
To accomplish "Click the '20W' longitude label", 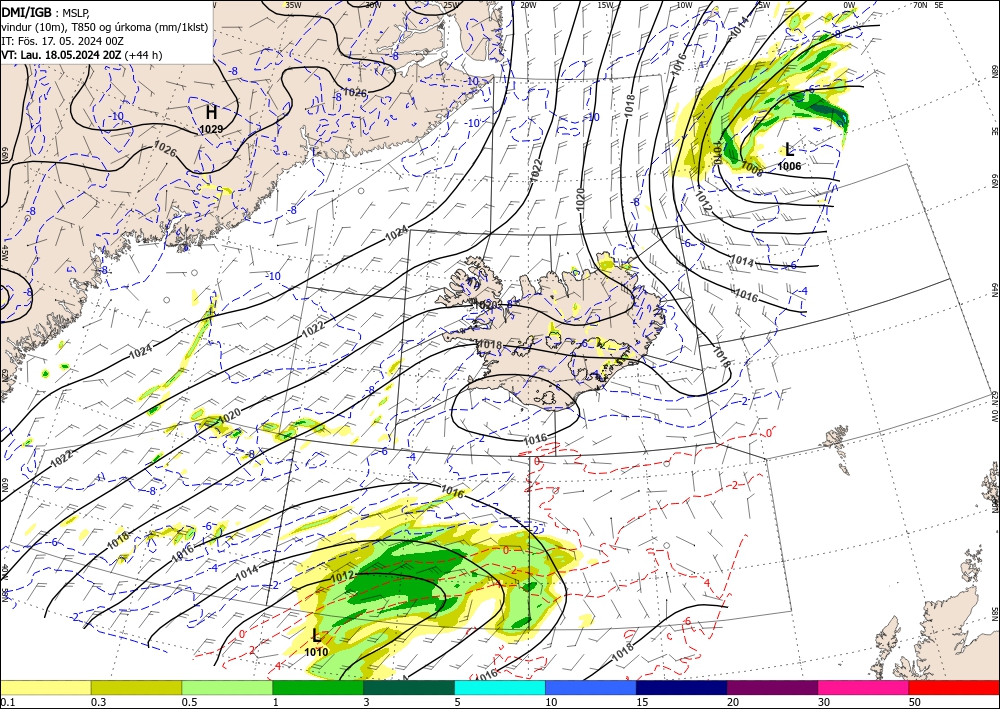I will (528, 5).
